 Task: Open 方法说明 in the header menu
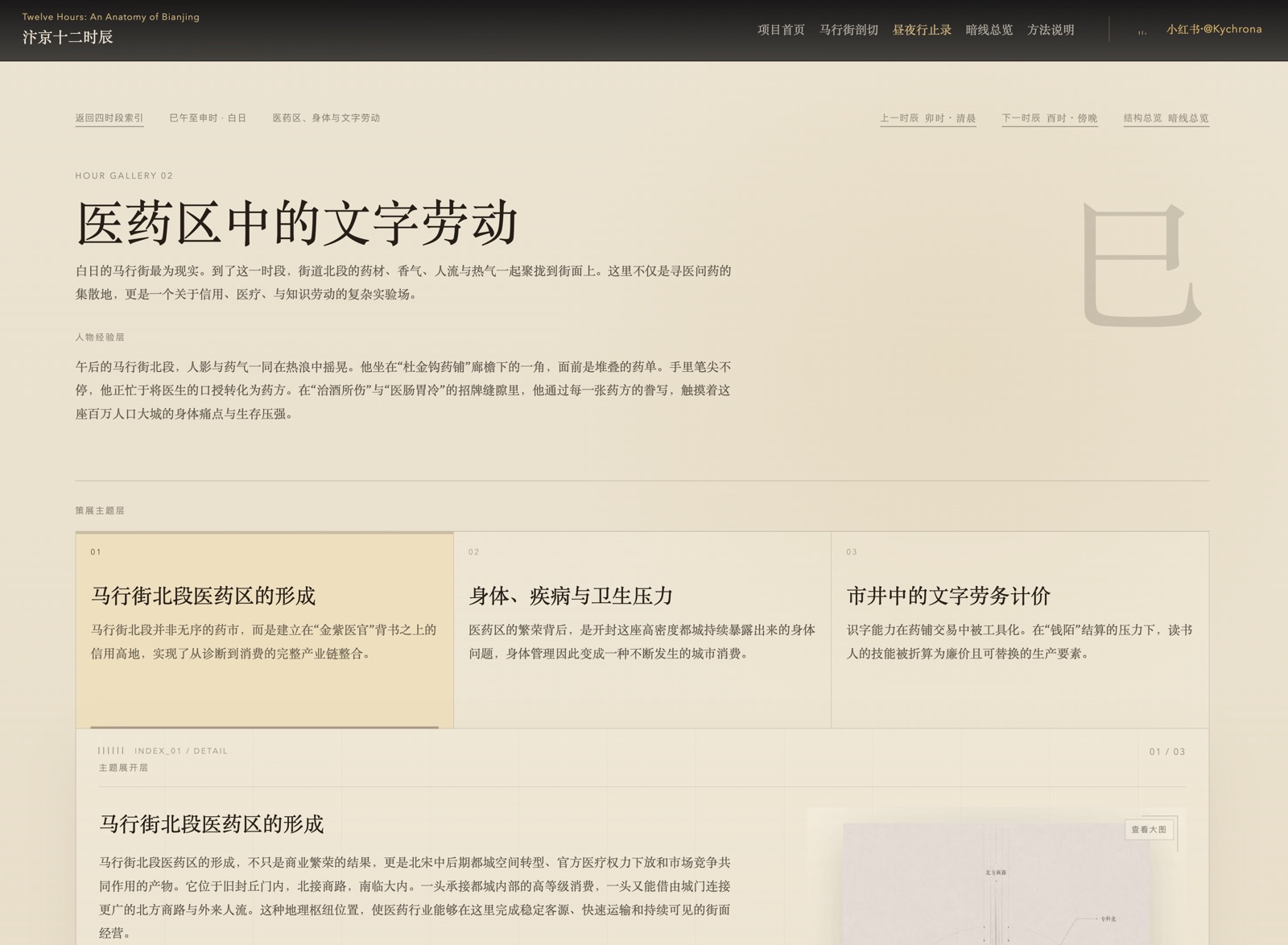click(1051, 30)
